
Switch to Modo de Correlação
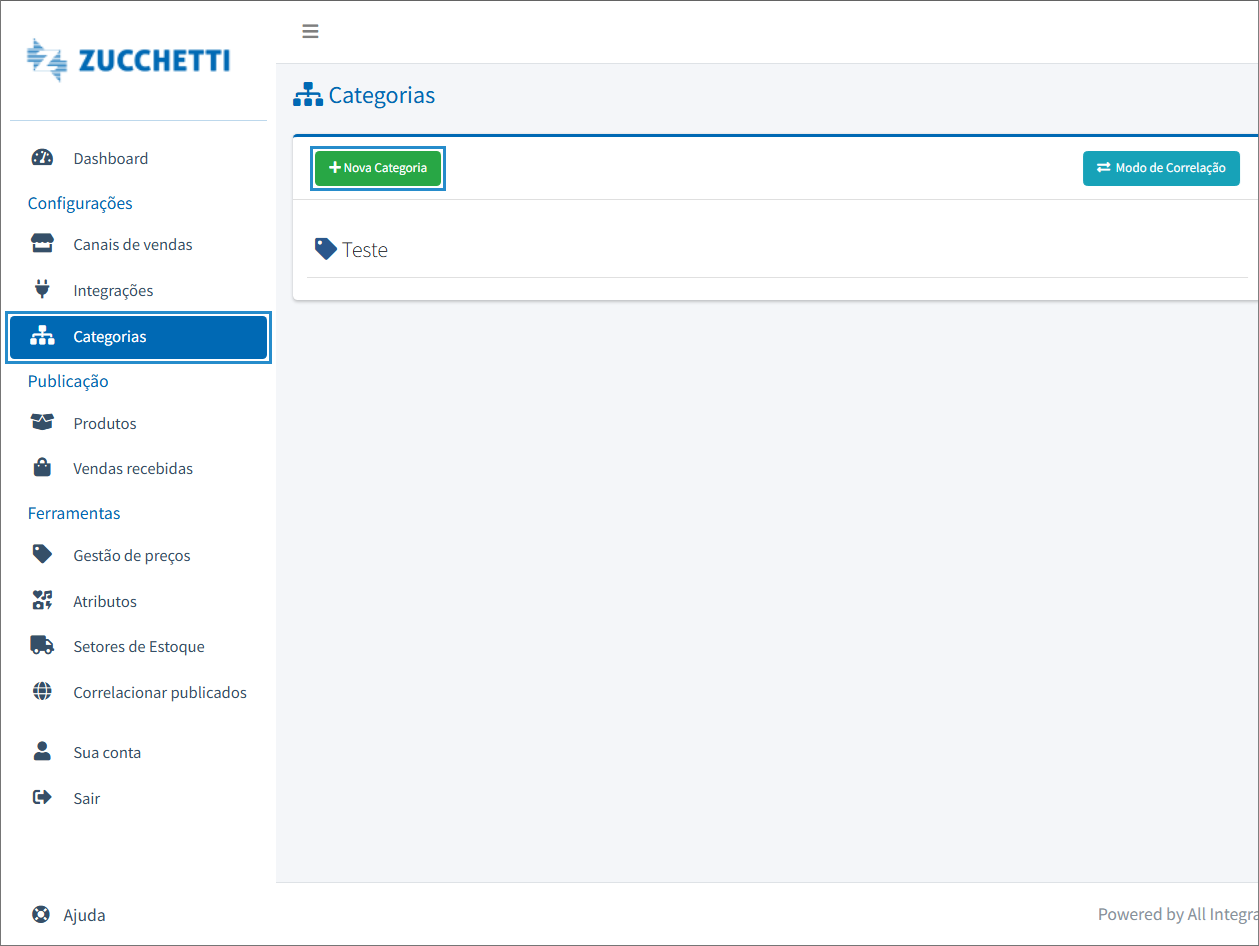[x=1160, y=168]
